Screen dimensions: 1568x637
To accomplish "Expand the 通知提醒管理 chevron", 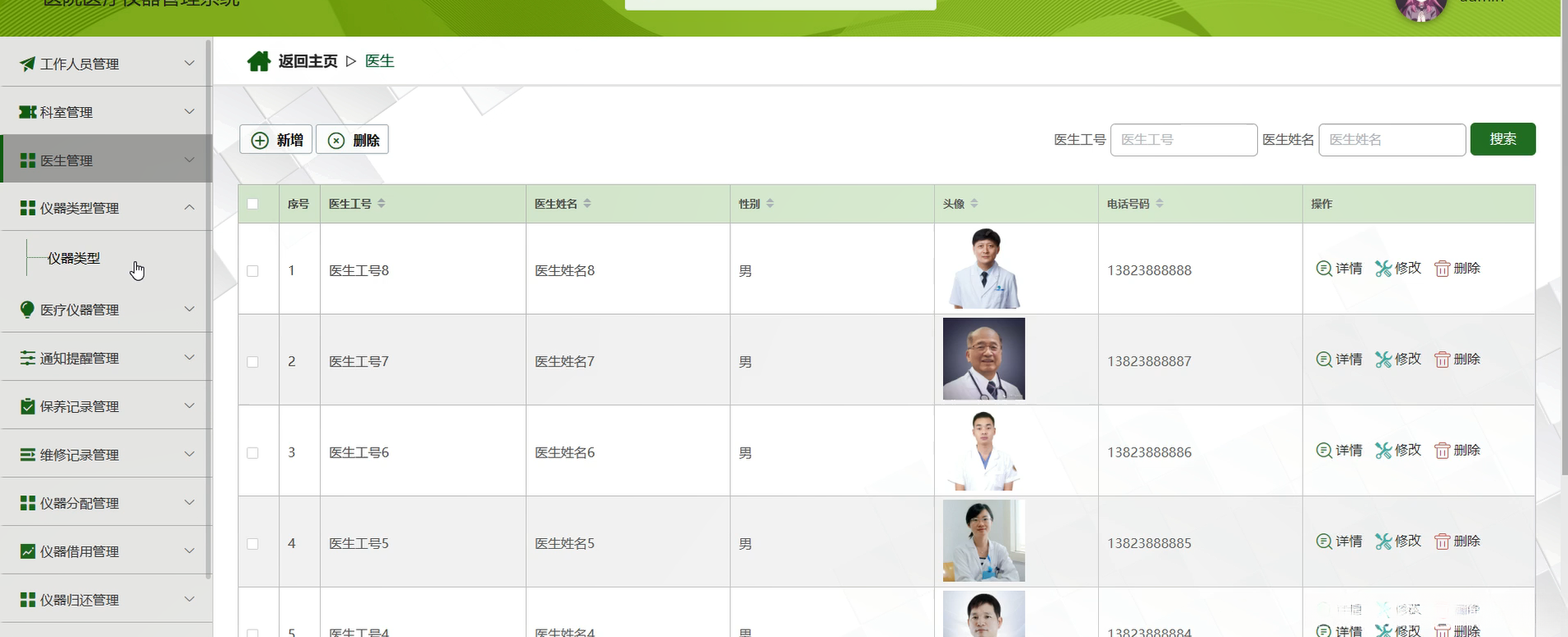I will click(x=190, y=357).
